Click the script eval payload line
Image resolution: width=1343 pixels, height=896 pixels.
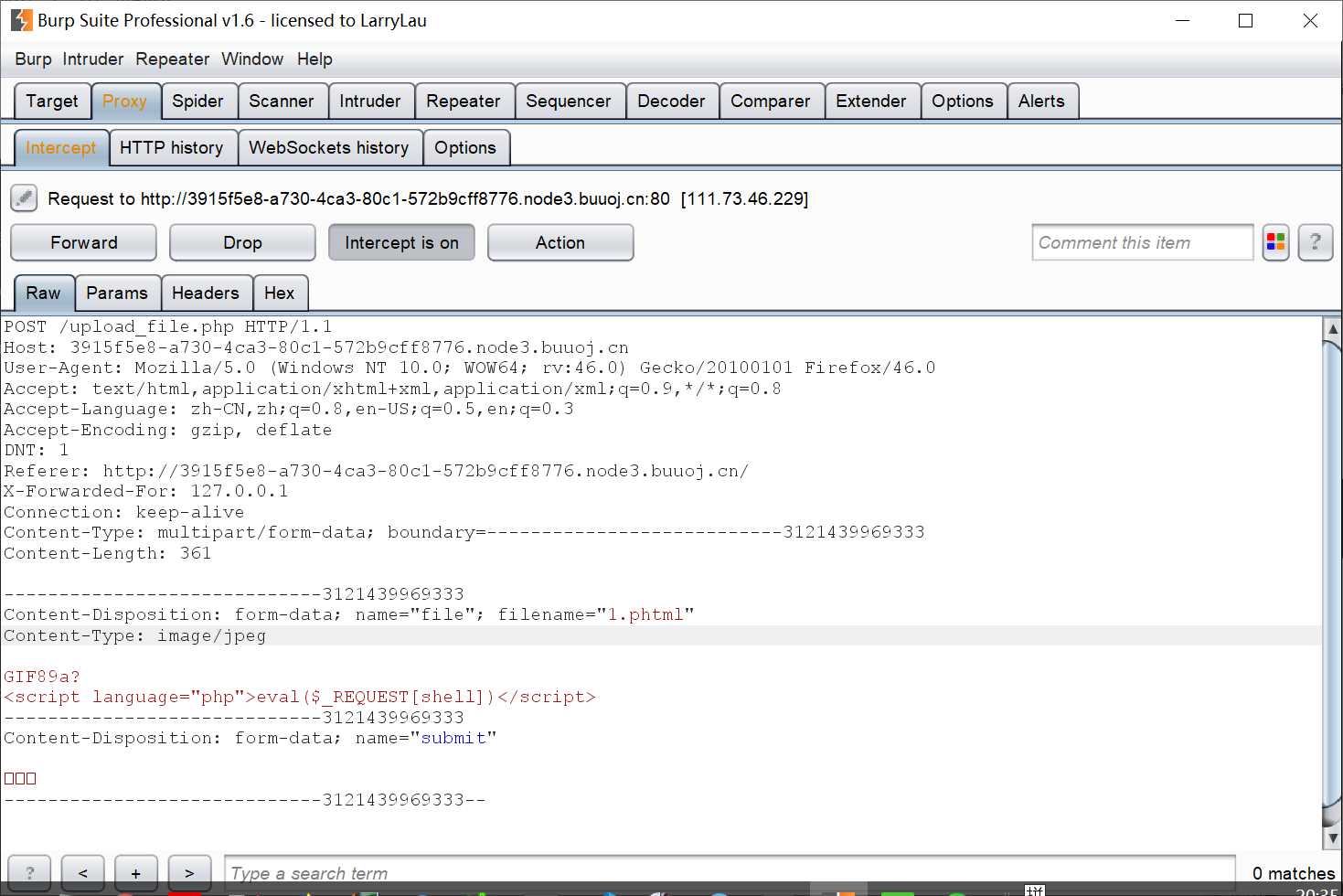[x=300, y=697]
